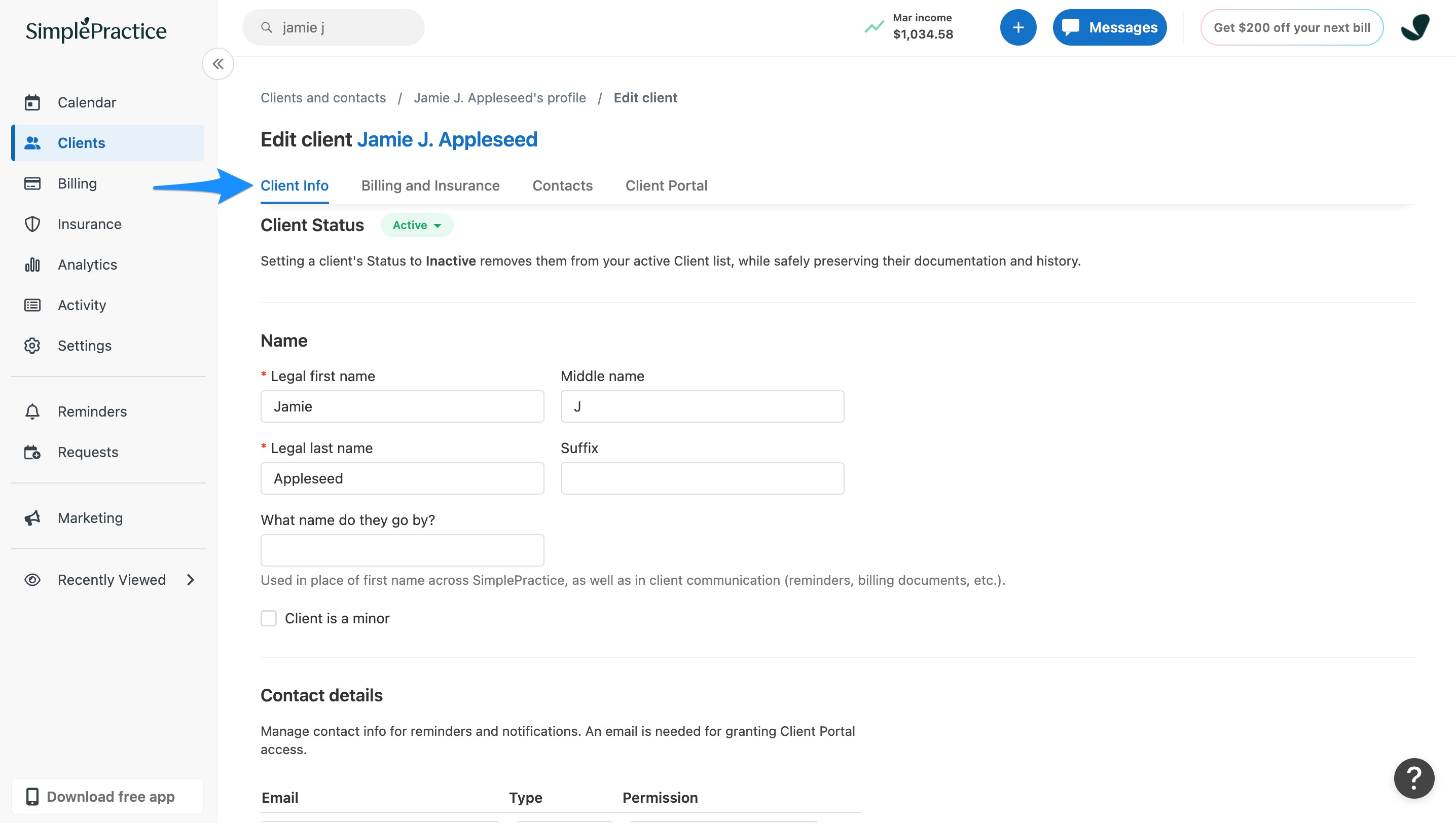
Task: Open the Settings gear icon
Action: [x=32, y=346]
